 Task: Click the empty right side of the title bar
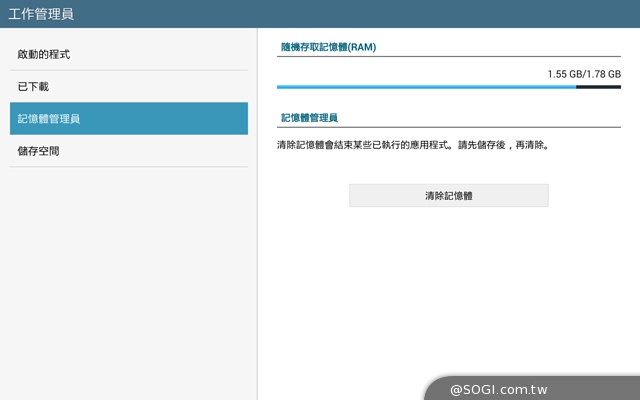(x=400, y=14)
